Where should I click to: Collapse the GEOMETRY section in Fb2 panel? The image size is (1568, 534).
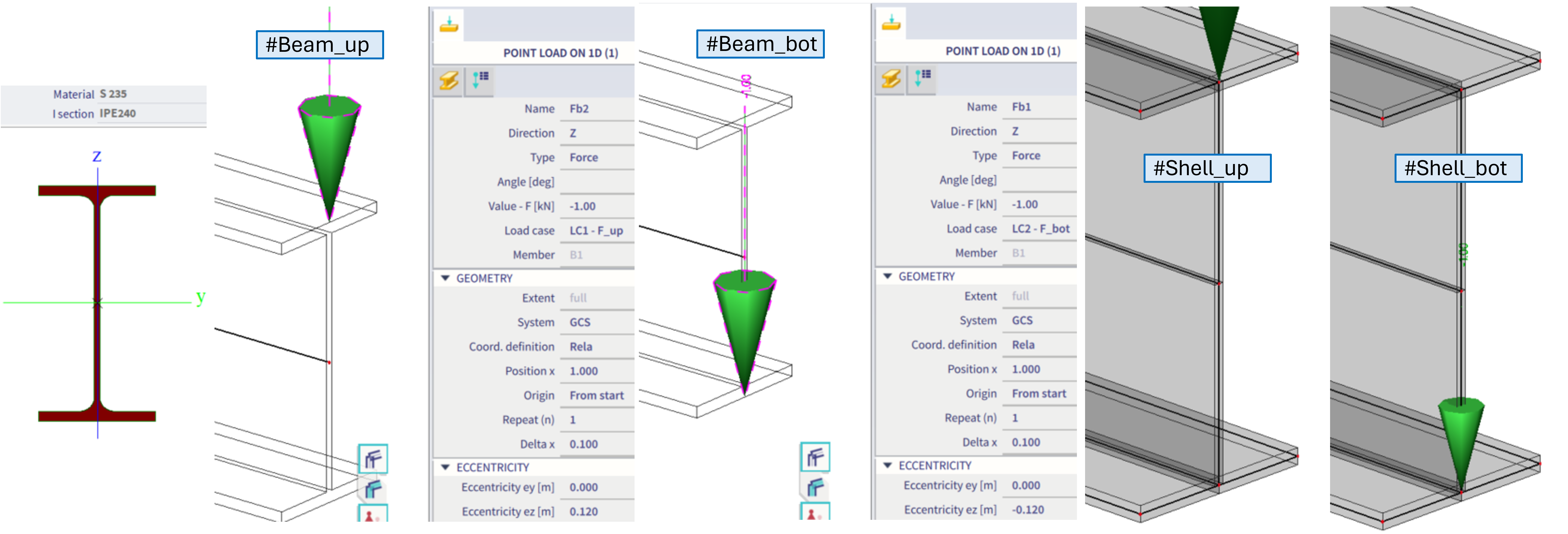[x=445, y=278]
